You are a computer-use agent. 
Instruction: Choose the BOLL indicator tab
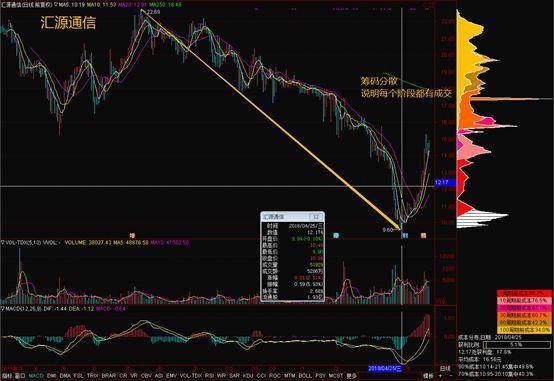point(305,376)
